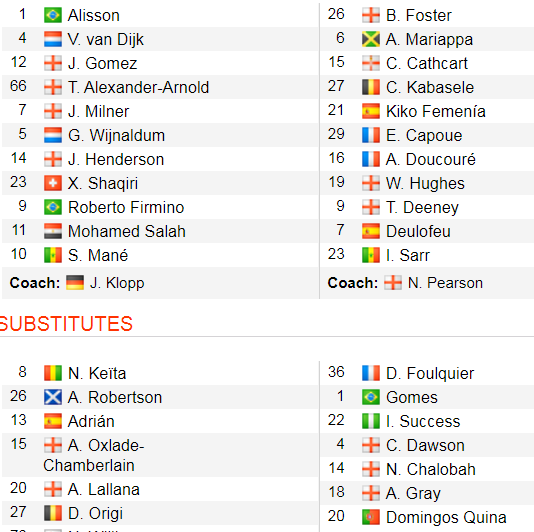Select Roberto Firmino in the lineup
The height and width of the screenshot is (532, 534).
pos(126,207)
